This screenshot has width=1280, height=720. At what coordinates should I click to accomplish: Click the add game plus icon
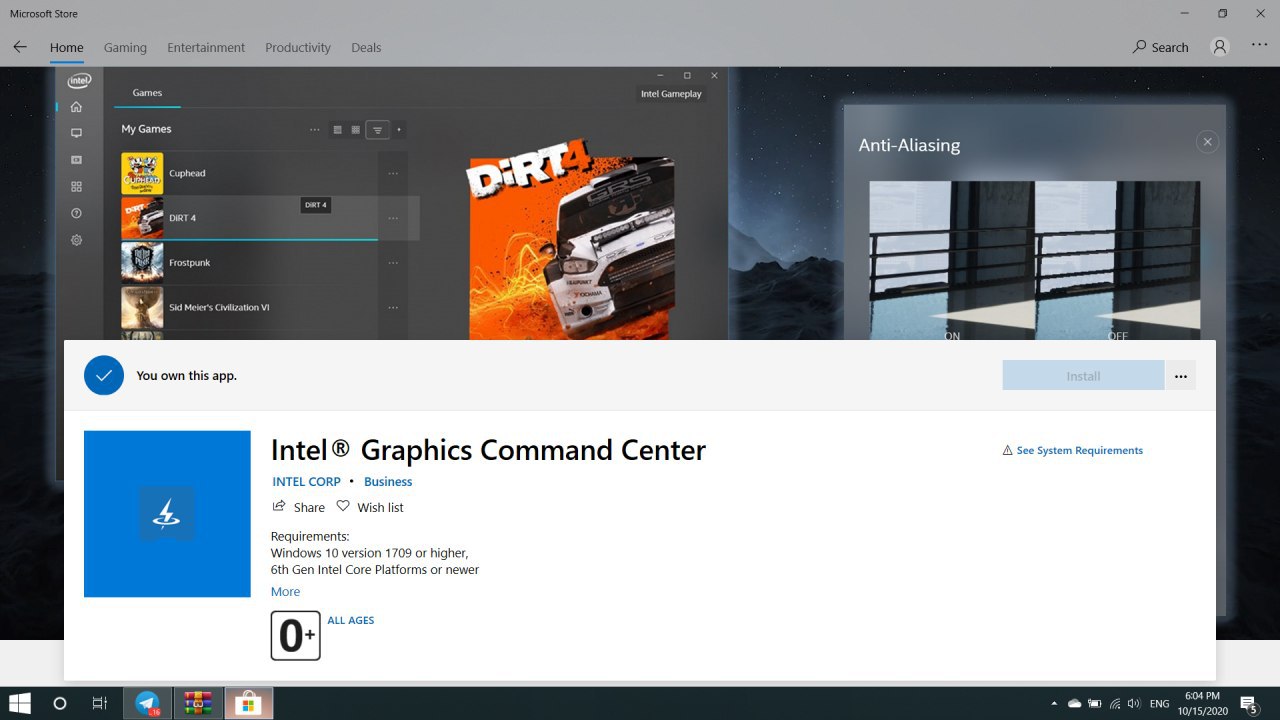pos(399,129)
